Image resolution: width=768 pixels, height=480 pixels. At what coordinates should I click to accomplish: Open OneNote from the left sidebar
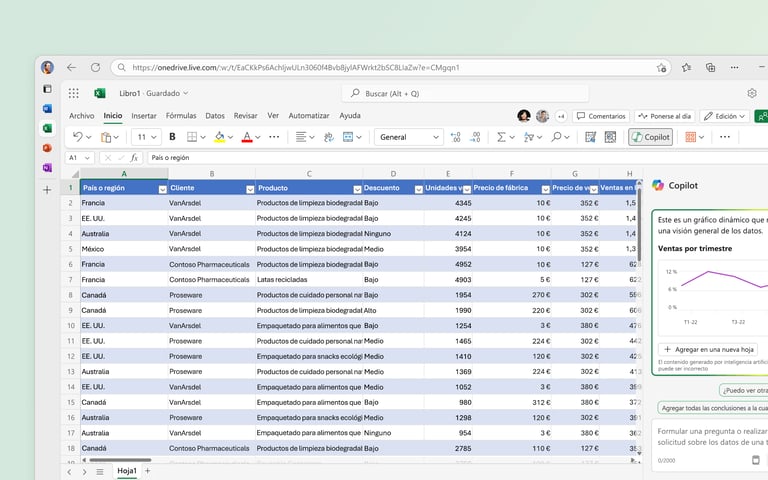(48, 168)
